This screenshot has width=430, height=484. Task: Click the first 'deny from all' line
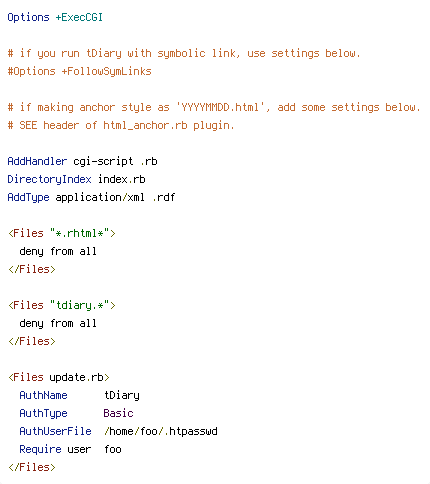(58, 251)
